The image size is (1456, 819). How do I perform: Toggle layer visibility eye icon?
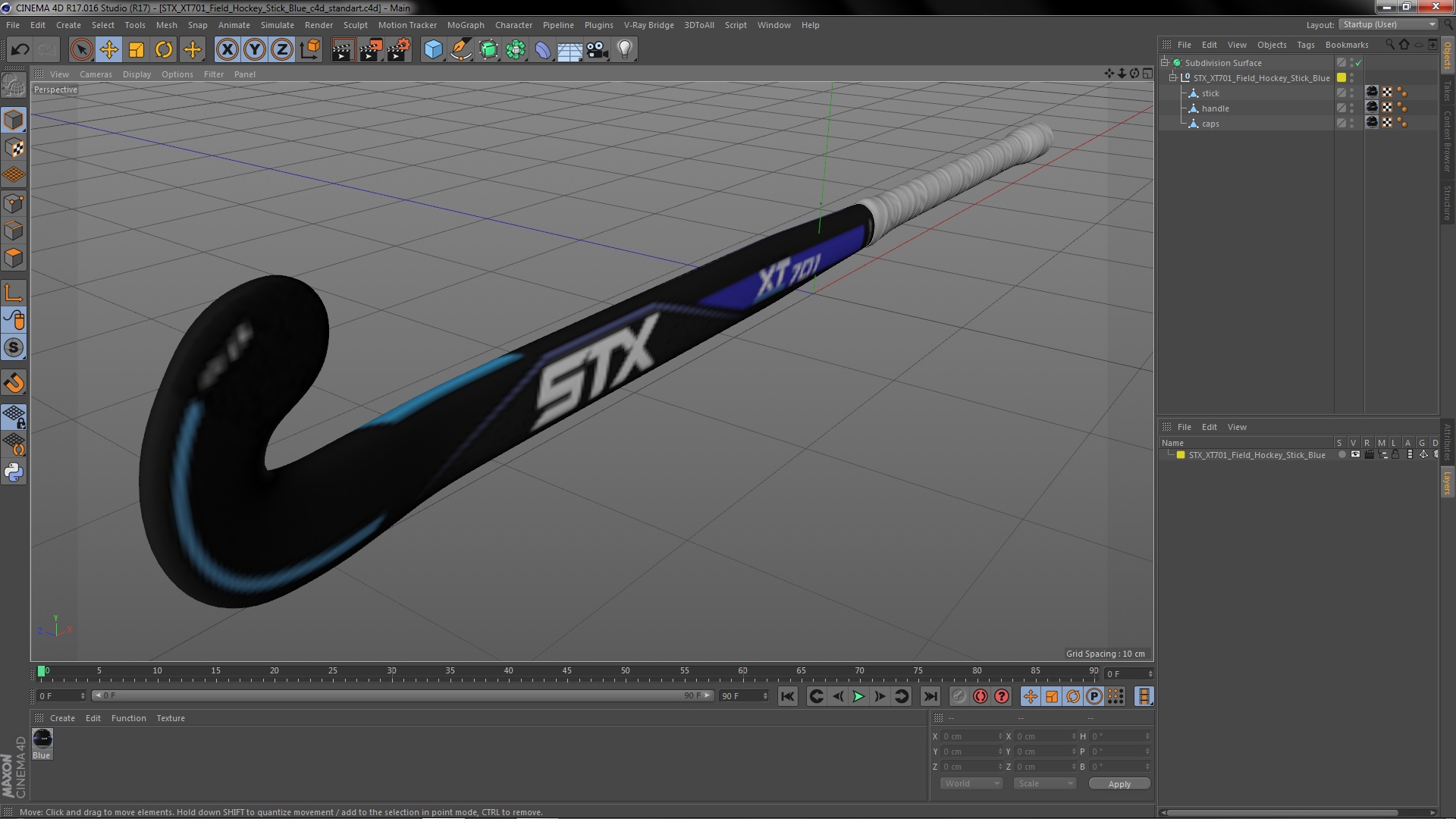point(1355,455)
